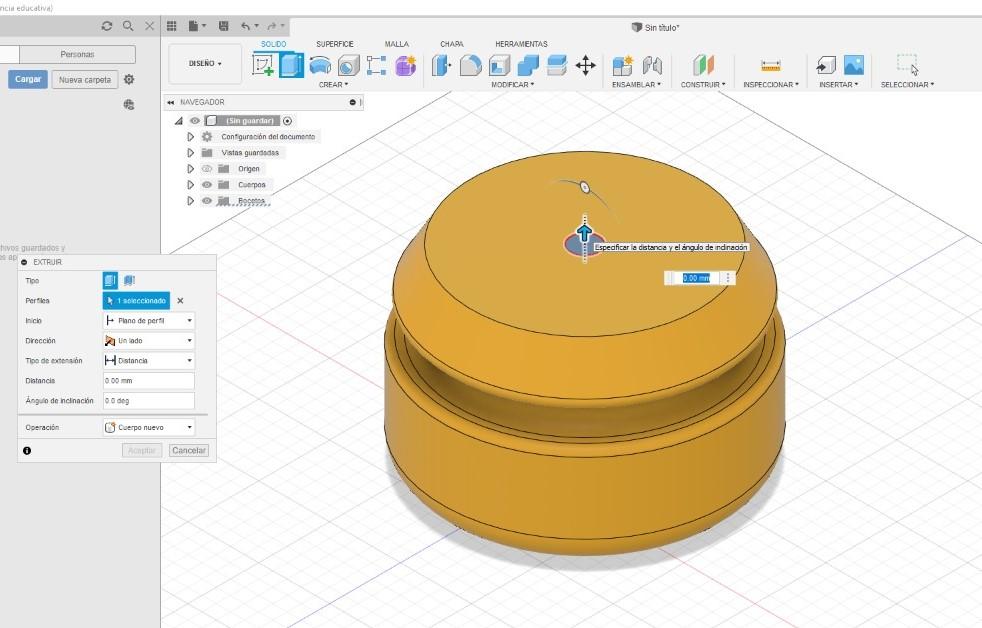The height and width of the screenshot is (628, 982).
Task: Click the Cargar button
Action: (28, 80)
